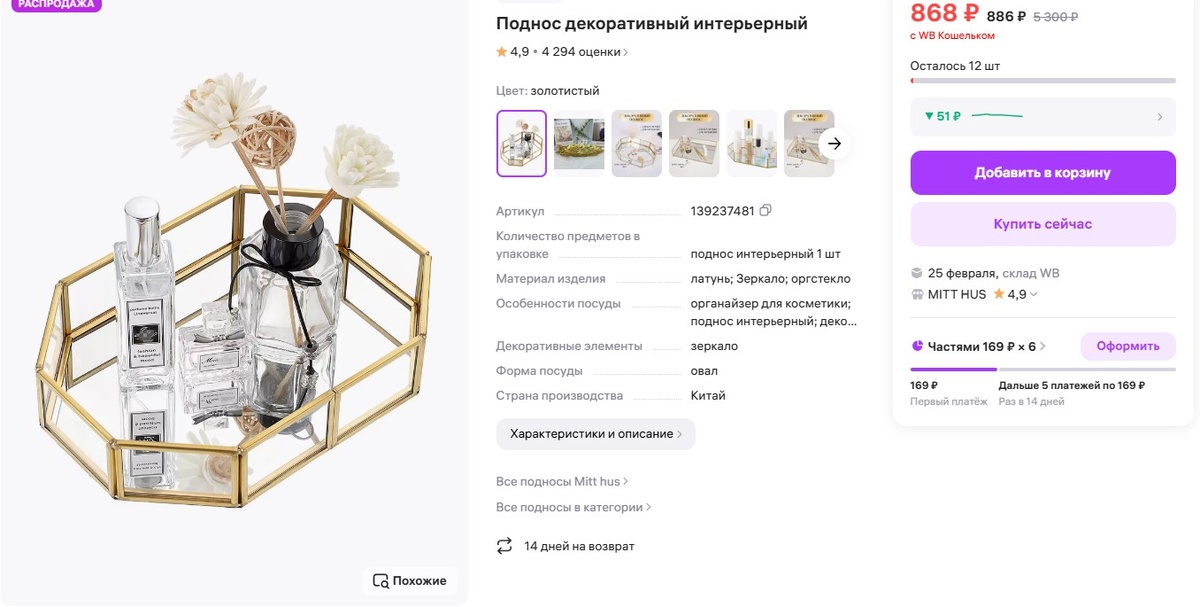The image size is (1200, 607).
Task: Click the next arrow in color thumbnails
Action: [x=835, y=144]
